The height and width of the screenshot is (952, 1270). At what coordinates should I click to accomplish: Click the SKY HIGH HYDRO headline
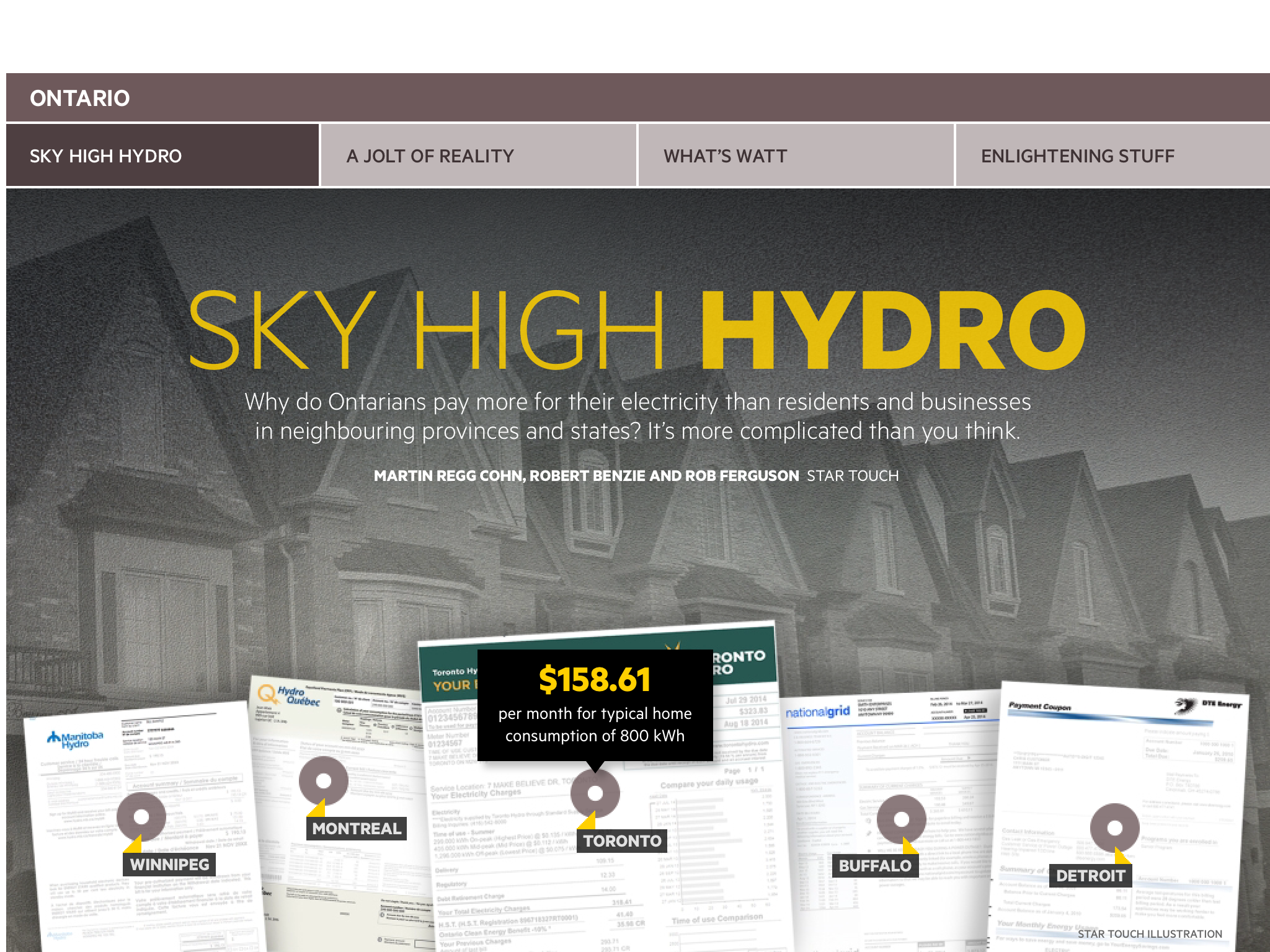pyautogui.click(x=637, y=330)
